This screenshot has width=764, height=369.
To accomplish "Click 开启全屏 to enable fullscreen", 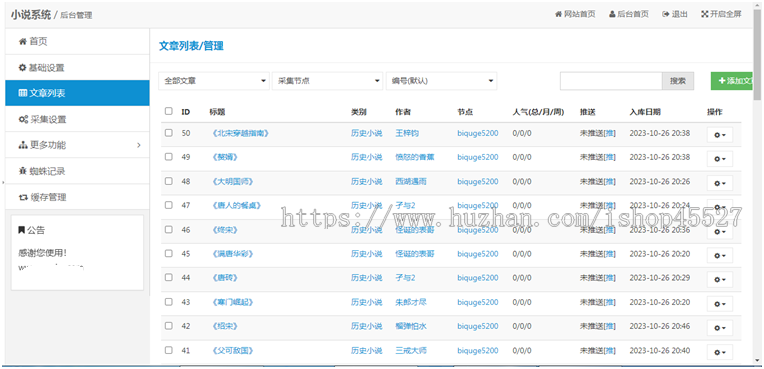I will click(721, 14).
